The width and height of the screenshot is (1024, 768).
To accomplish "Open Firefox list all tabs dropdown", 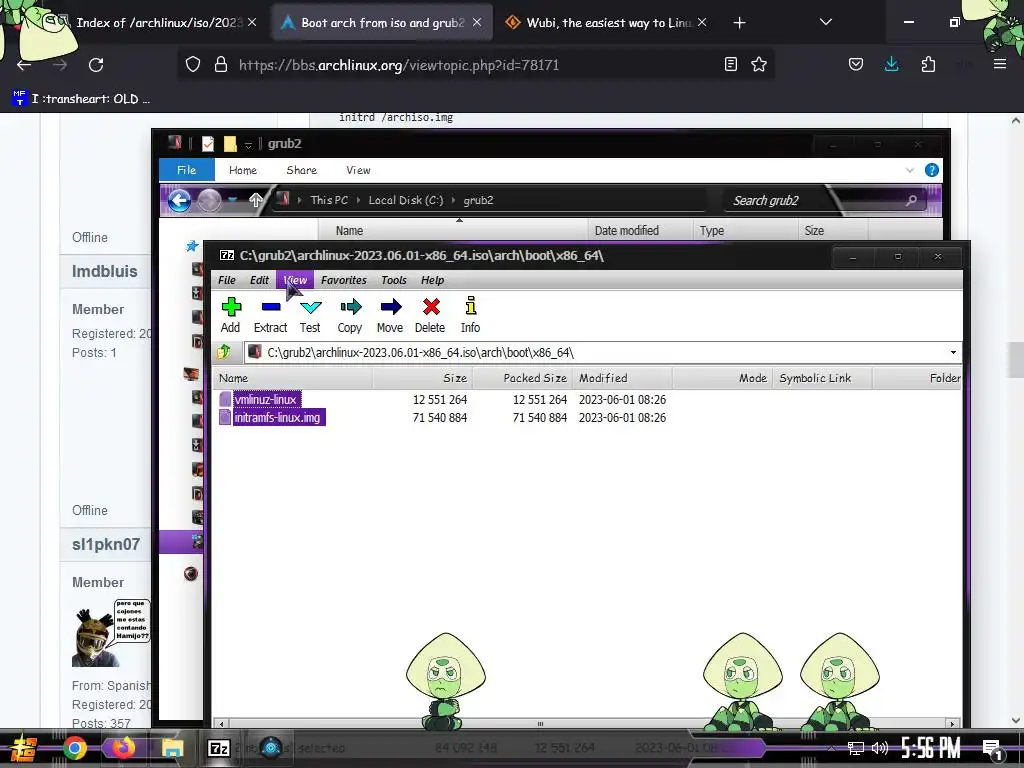I will point(825,23).
